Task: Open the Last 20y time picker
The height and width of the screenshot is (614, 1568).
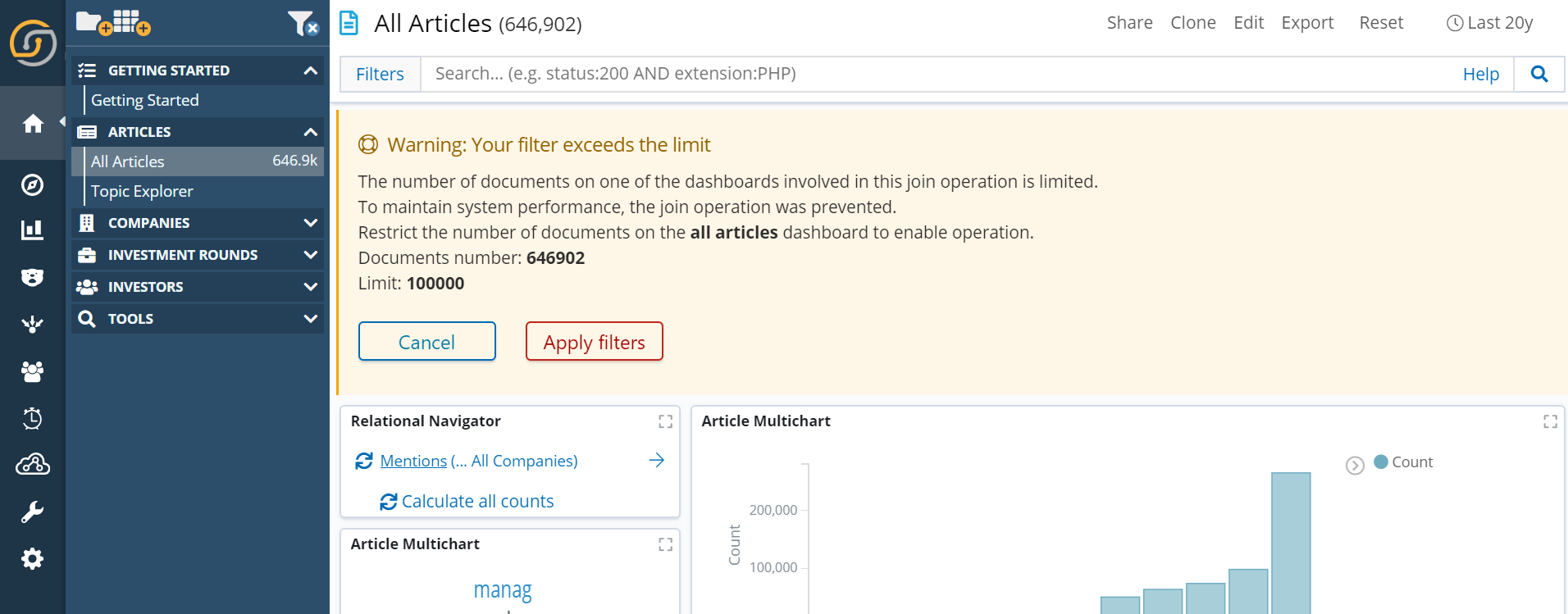Action: click(1490, 23)
